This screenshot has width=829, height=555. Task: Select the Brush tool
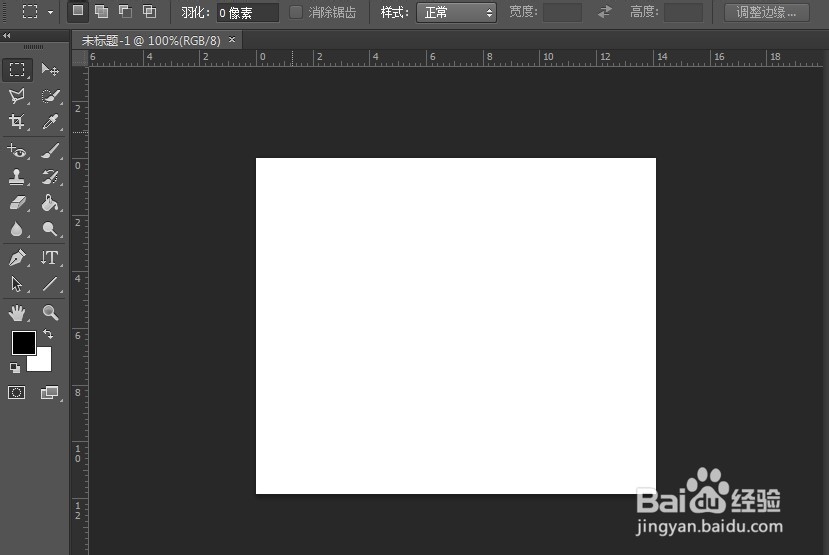click(50, 151)
